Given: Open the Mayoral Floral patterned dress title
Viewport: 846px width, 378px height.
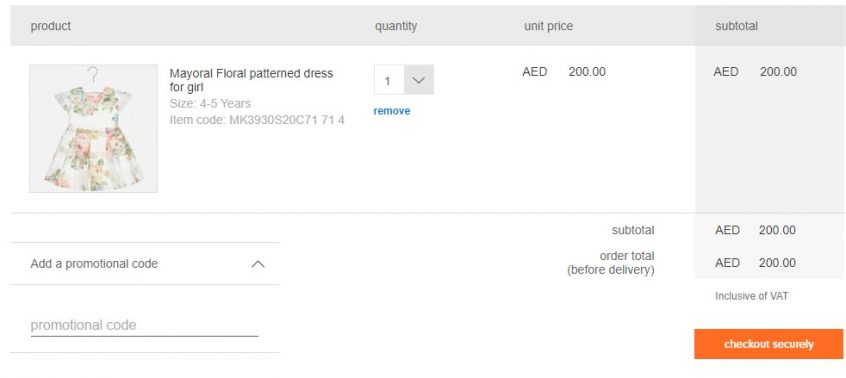Looking at the screenshot, I should pyautogui.click(x=251, y=80).
